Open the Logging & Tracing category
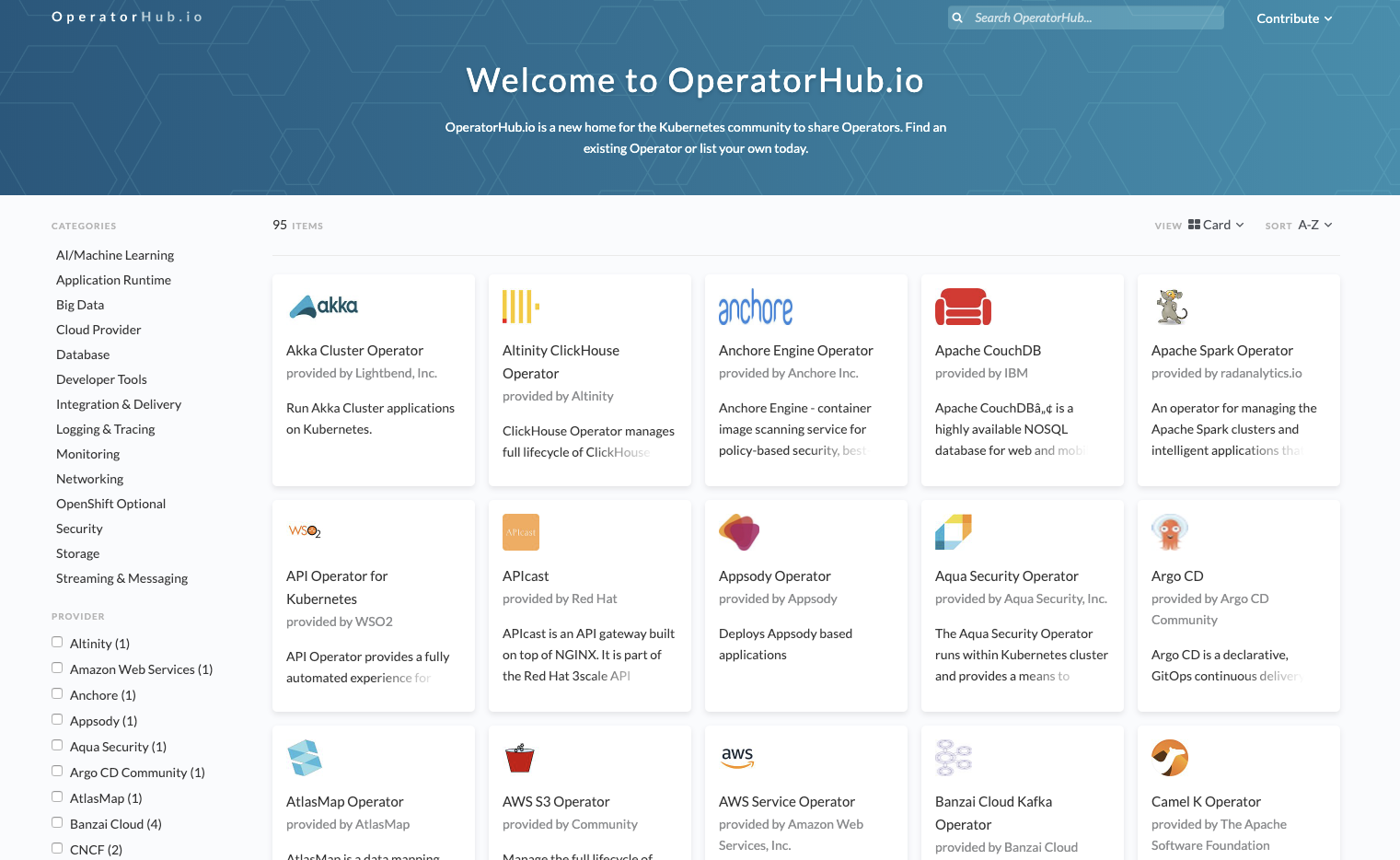This screenshot has height=860, width=1400. click(106, 429)
